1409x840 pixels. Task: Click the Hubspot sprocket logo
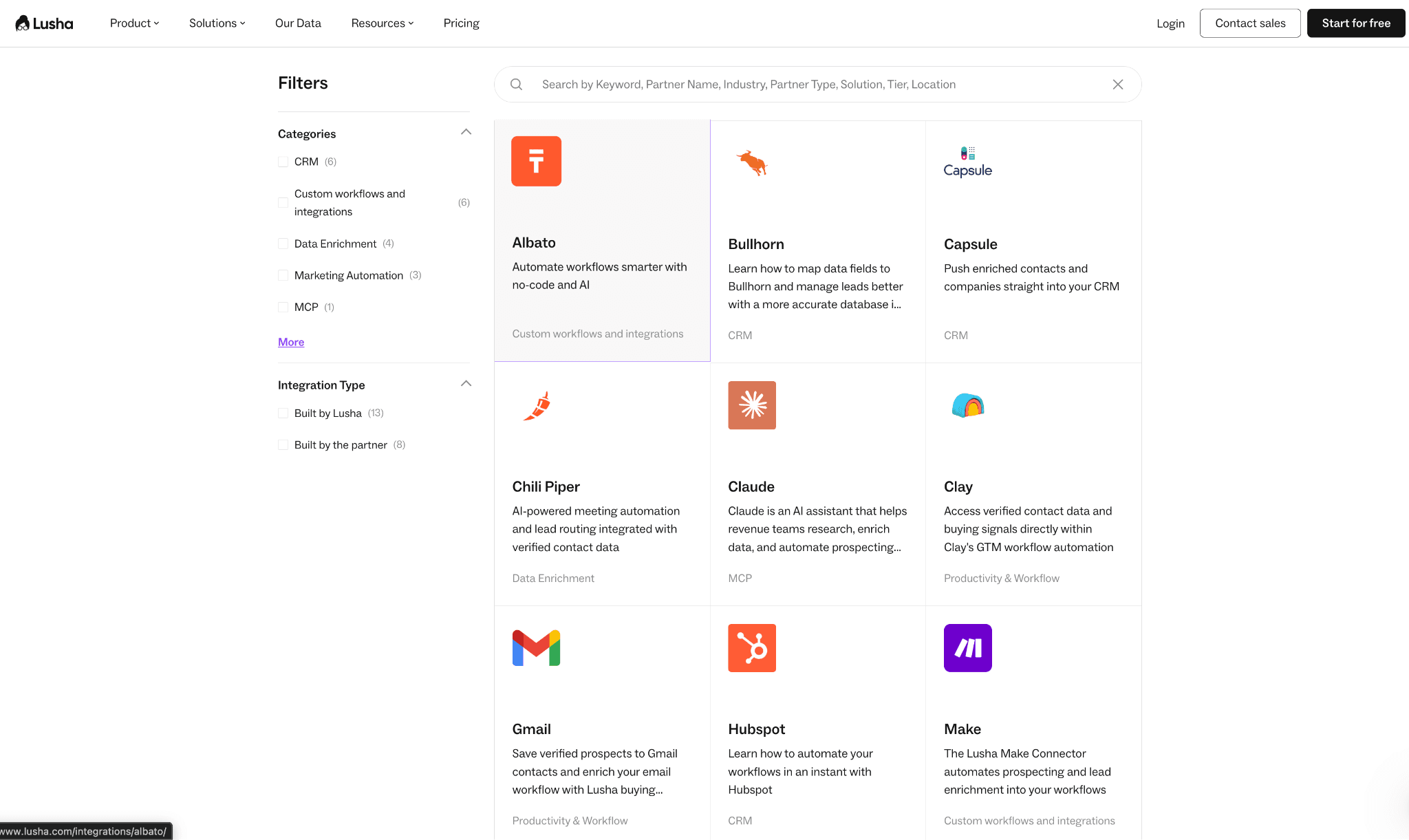(752, 648)
